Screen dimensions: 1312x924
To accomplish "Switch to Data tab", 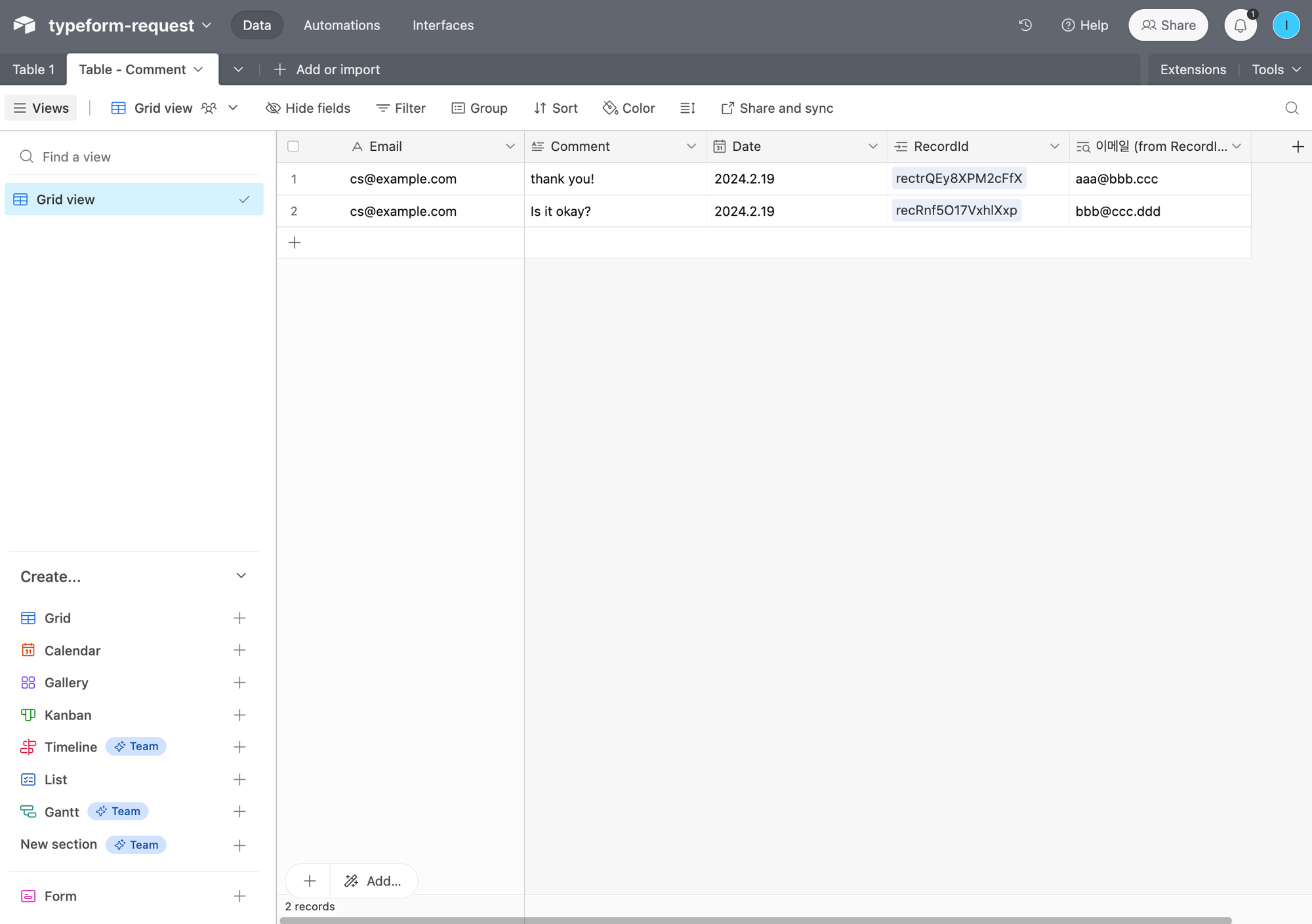I will coord(256,26).
